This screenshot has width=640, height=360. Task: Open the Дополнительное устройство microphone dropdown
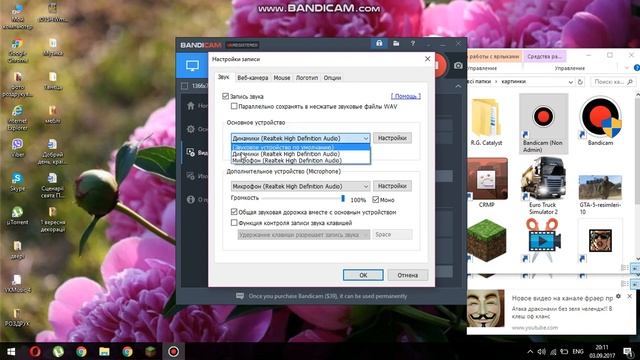[x=300, y=186]
